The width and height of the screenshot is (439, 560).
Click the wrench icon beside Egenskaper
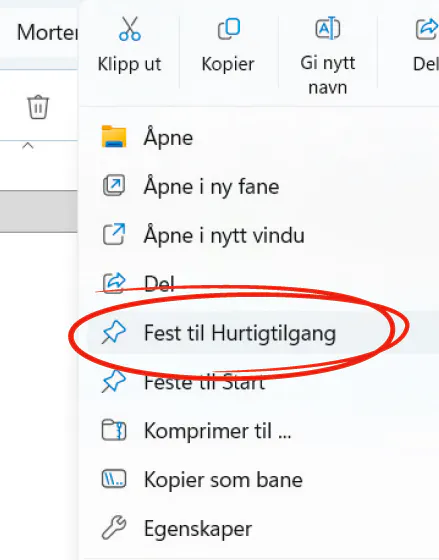[114, 528]
